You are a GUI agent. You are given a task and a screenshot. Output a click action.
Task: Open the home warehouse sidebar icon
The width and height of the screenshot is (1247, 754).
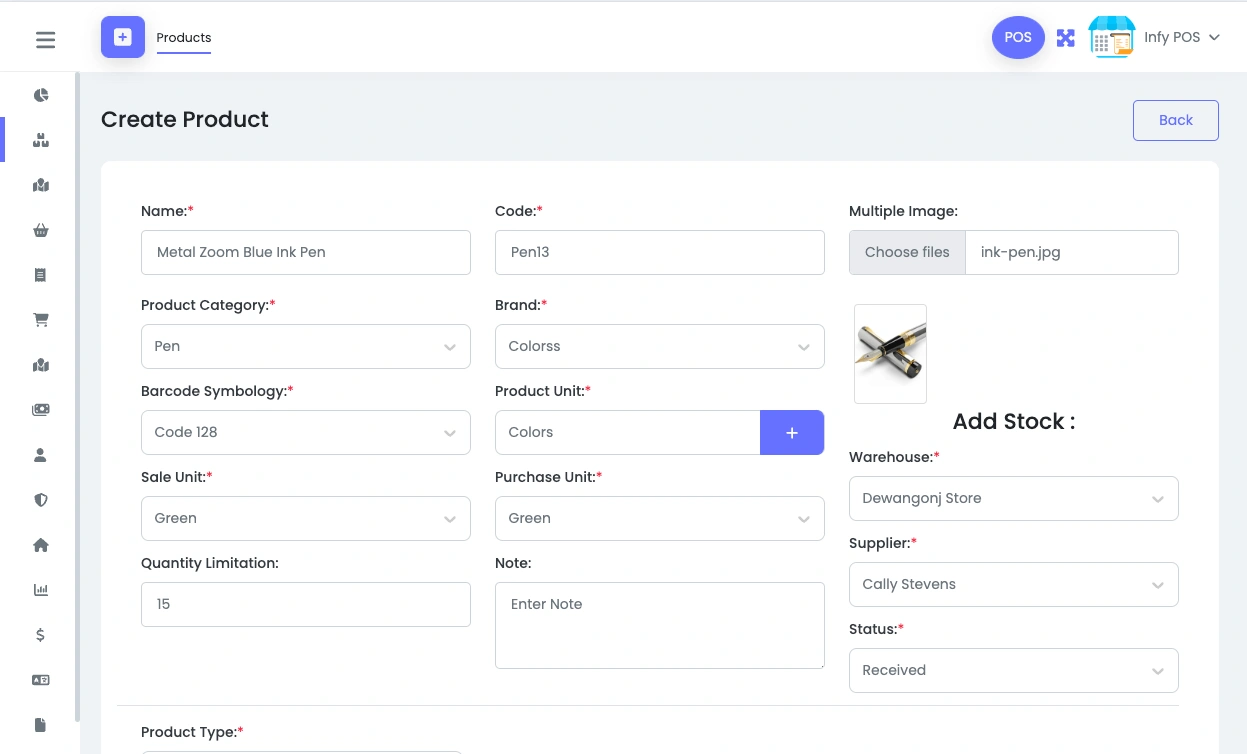click(x=41, y=545)
